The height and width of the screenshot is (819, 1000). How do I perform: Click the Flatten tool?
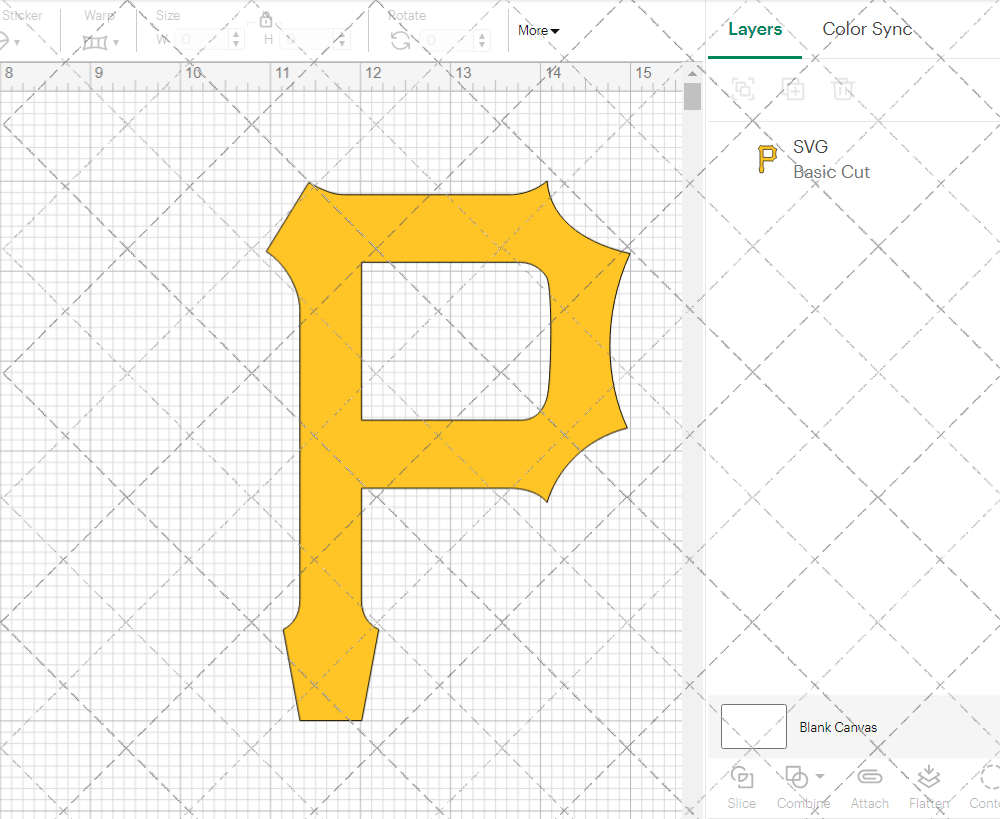tap(929, 787)
